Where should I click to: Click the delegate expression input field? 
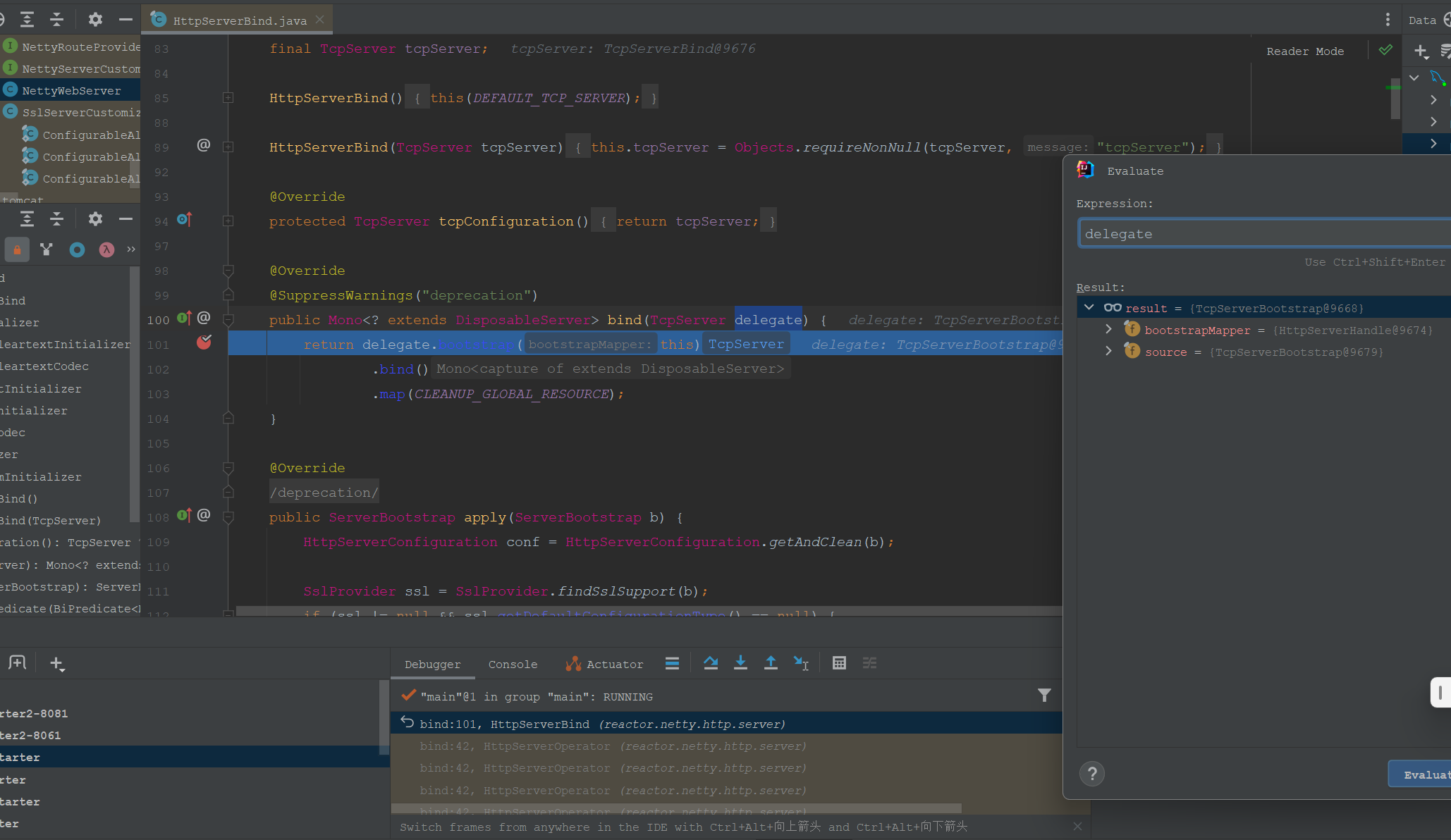(1262, 233)
